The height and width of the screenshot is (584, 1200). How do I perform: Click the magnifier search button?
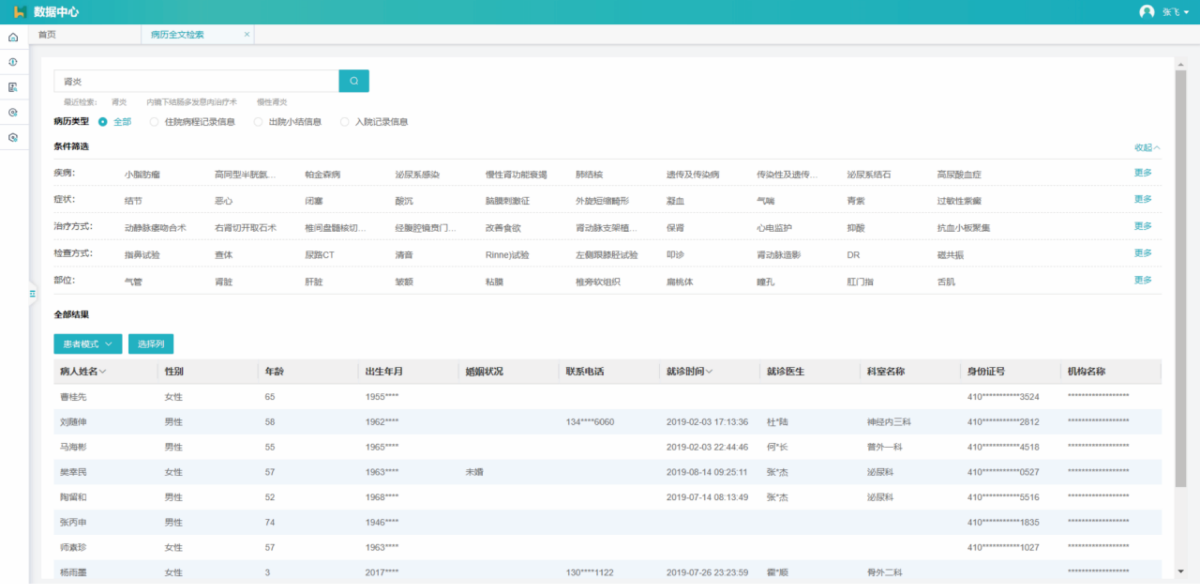pos(354,81)
